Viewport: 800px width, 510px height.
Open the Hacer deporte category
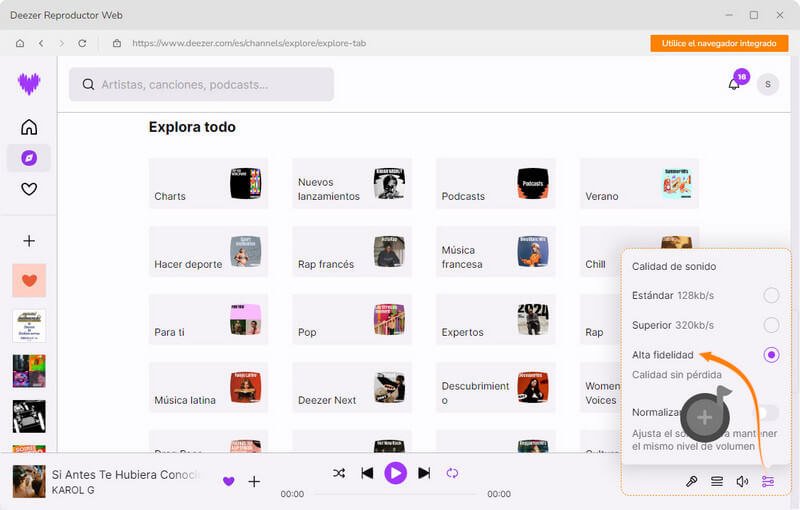pyautogui.click(x=208, y=251)
